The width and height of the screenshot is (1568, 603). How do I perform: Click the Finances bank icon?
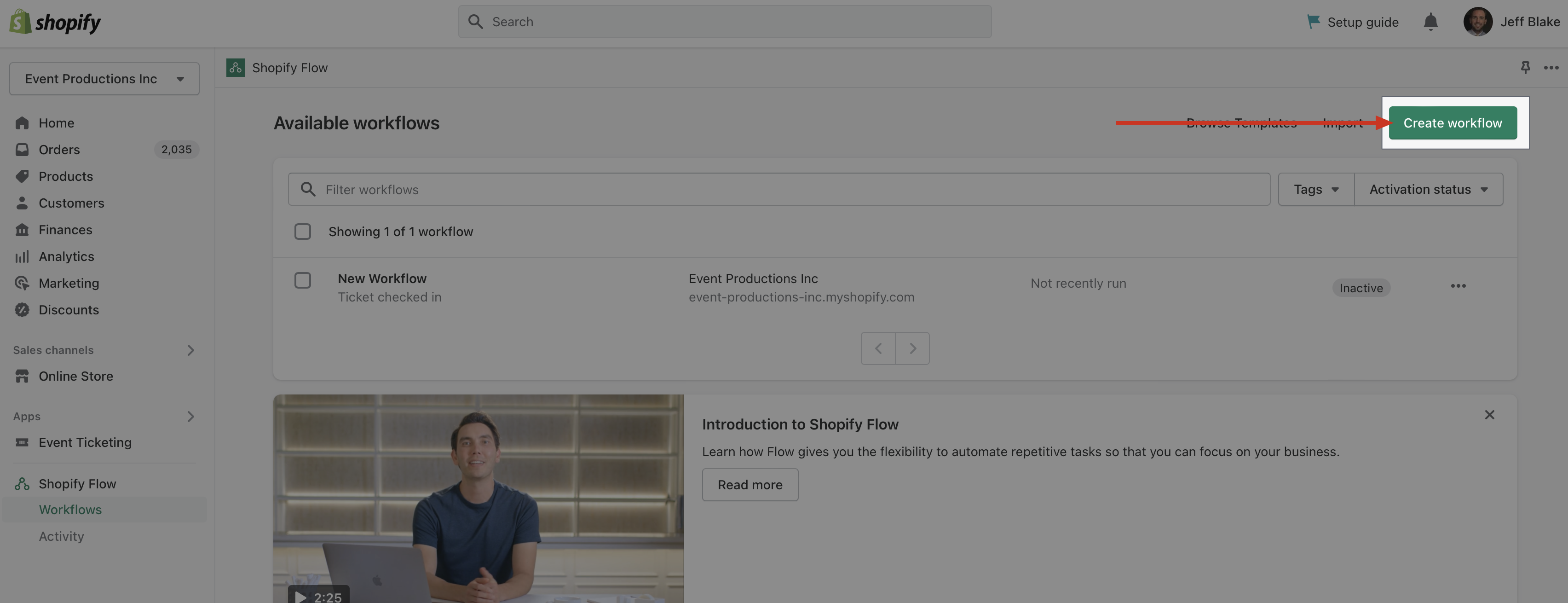coord(22,230)
